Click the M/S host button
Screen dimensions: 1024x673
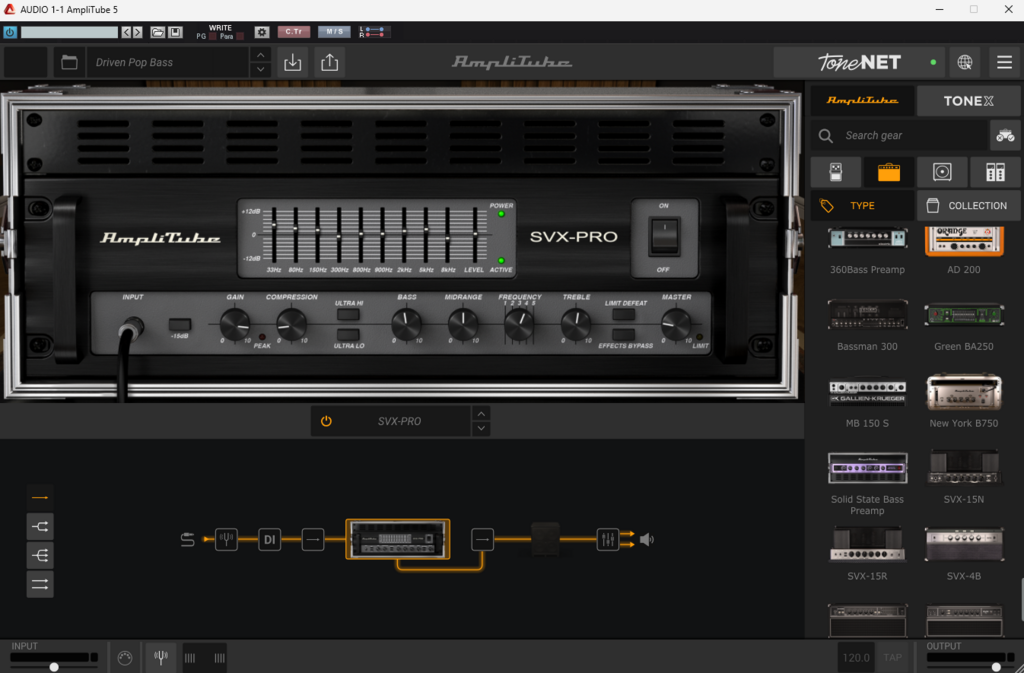334,31
